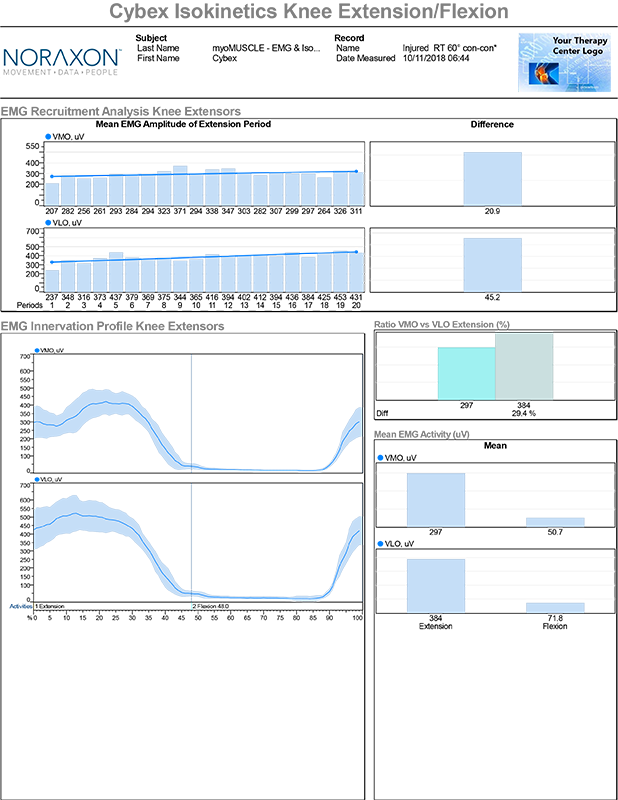This screenshot has height=800, width=618.
Task: Click the Last Name label
Action: (158, 48)
